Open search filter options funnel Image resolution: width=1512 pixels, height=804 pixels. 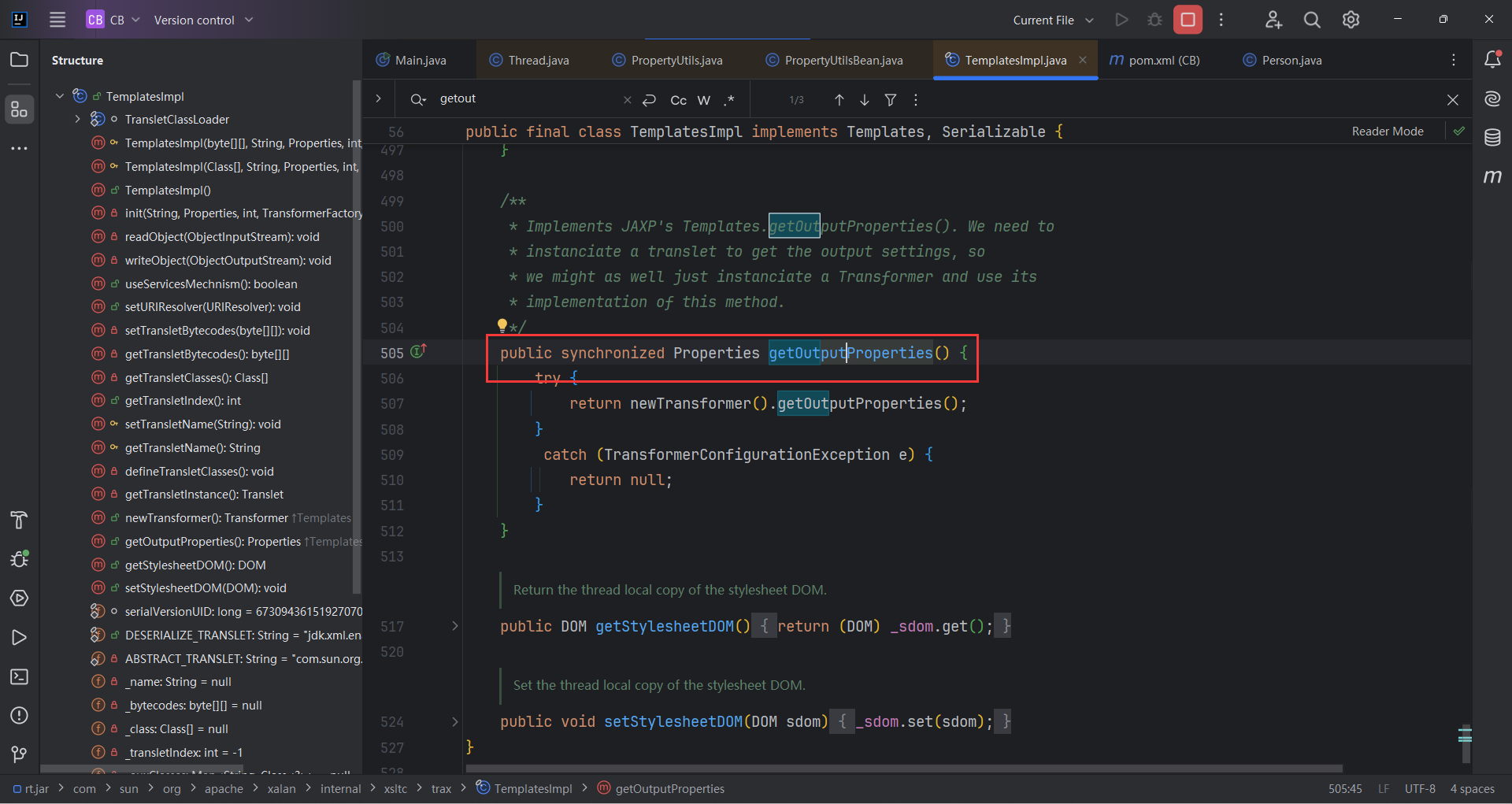(x=891, y=100)
